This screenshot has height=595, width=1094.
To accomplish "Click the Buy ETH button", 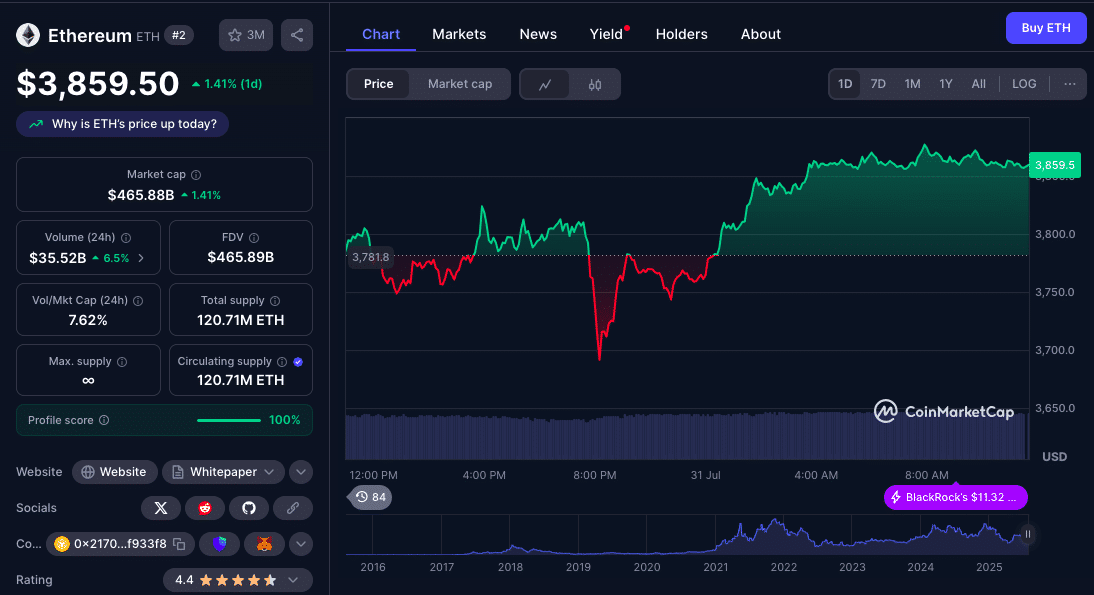I will click(1046, 28).
